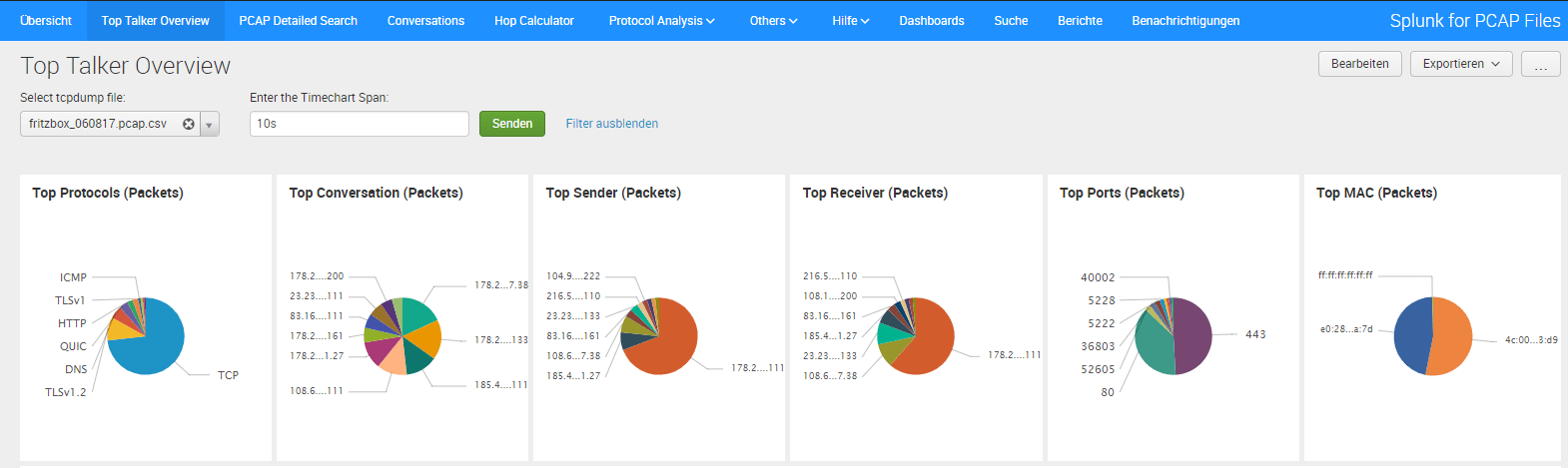1568x468 pixels.
Task: Switch to the Übersicht tab
Action: tap(46, 21)
